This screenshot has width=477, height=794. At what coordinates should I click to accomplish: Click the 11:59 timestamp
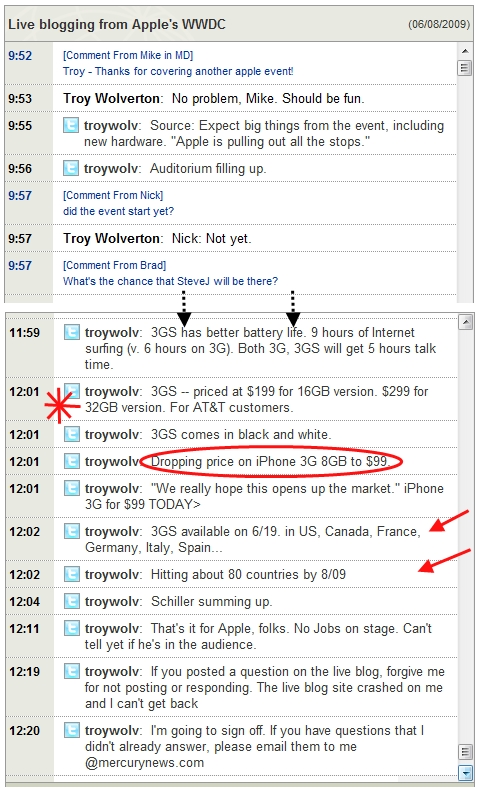(24, 333)
